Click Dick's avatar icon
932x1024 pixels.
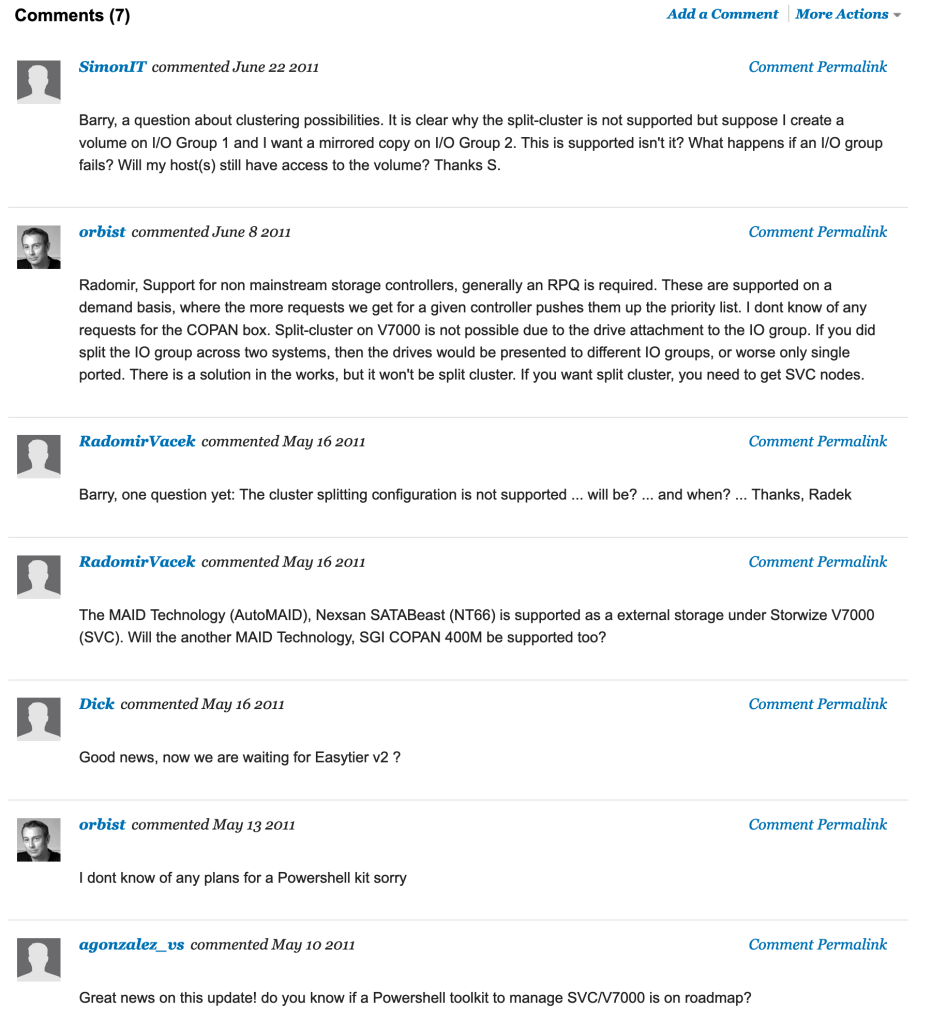[39, 719]
